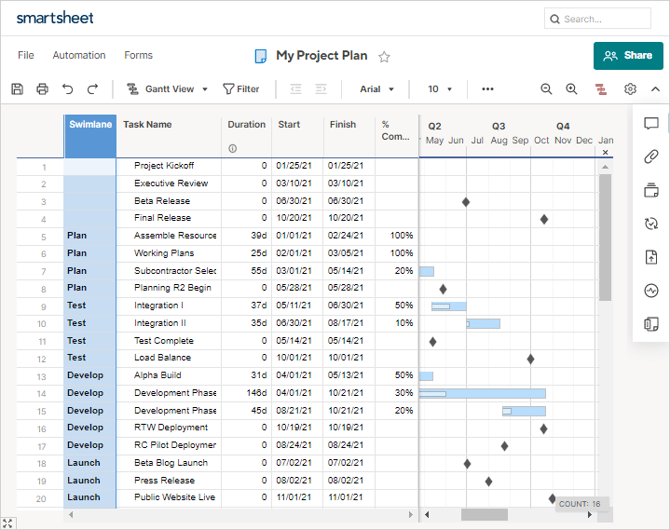Expand the Arial font dropdown
Screen dimensions: 670x530
377,89
